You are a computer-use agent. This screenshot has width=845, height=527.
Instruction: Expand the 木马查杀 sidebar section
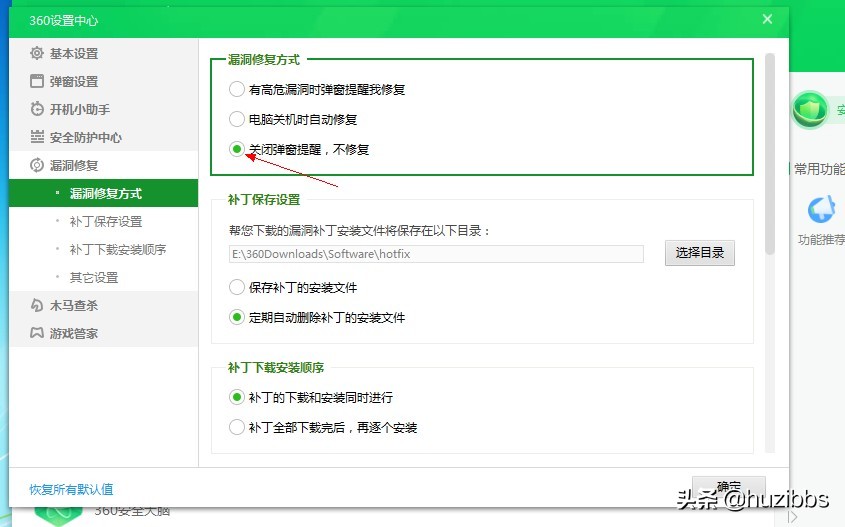click(x=103, y=306)
